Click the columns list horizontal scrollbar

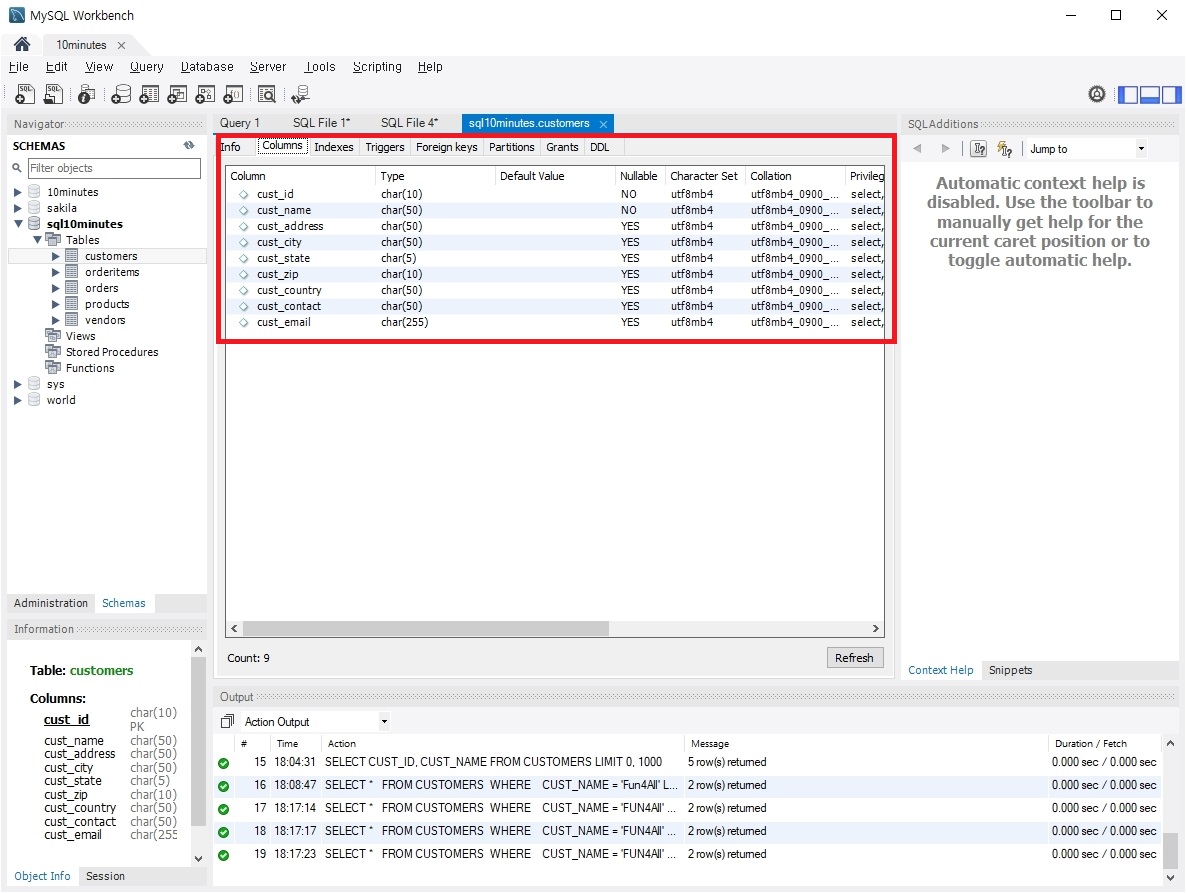pyautogui.click(x=426, y=628)
